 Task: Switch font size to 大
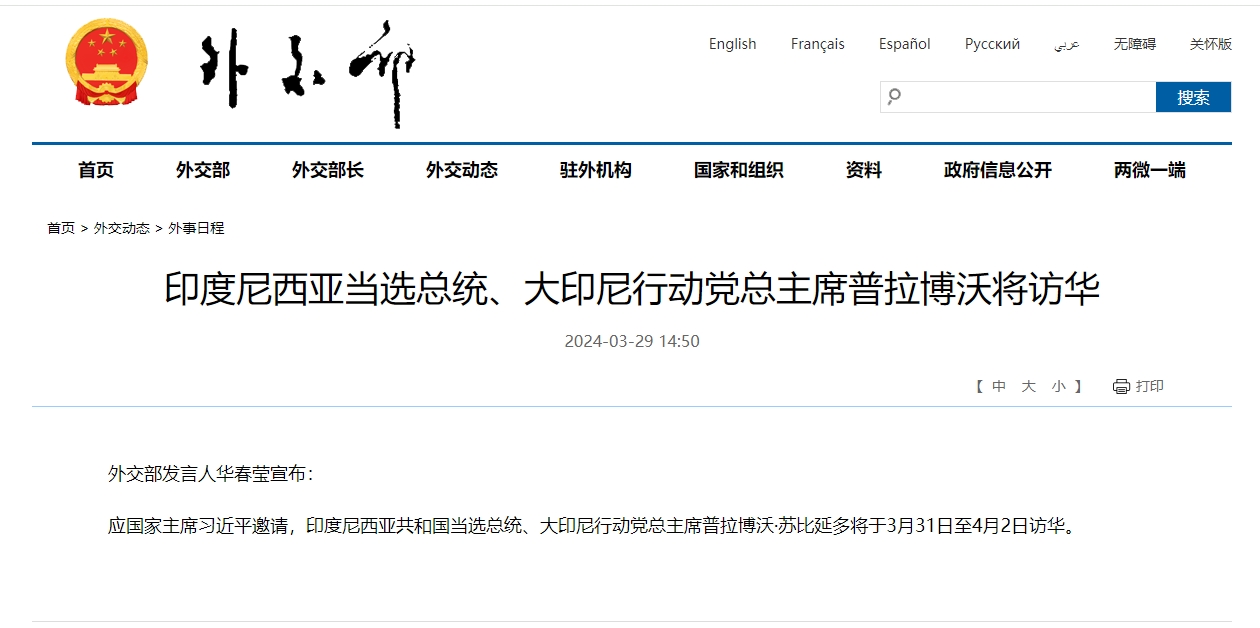tap(1028, 387)
